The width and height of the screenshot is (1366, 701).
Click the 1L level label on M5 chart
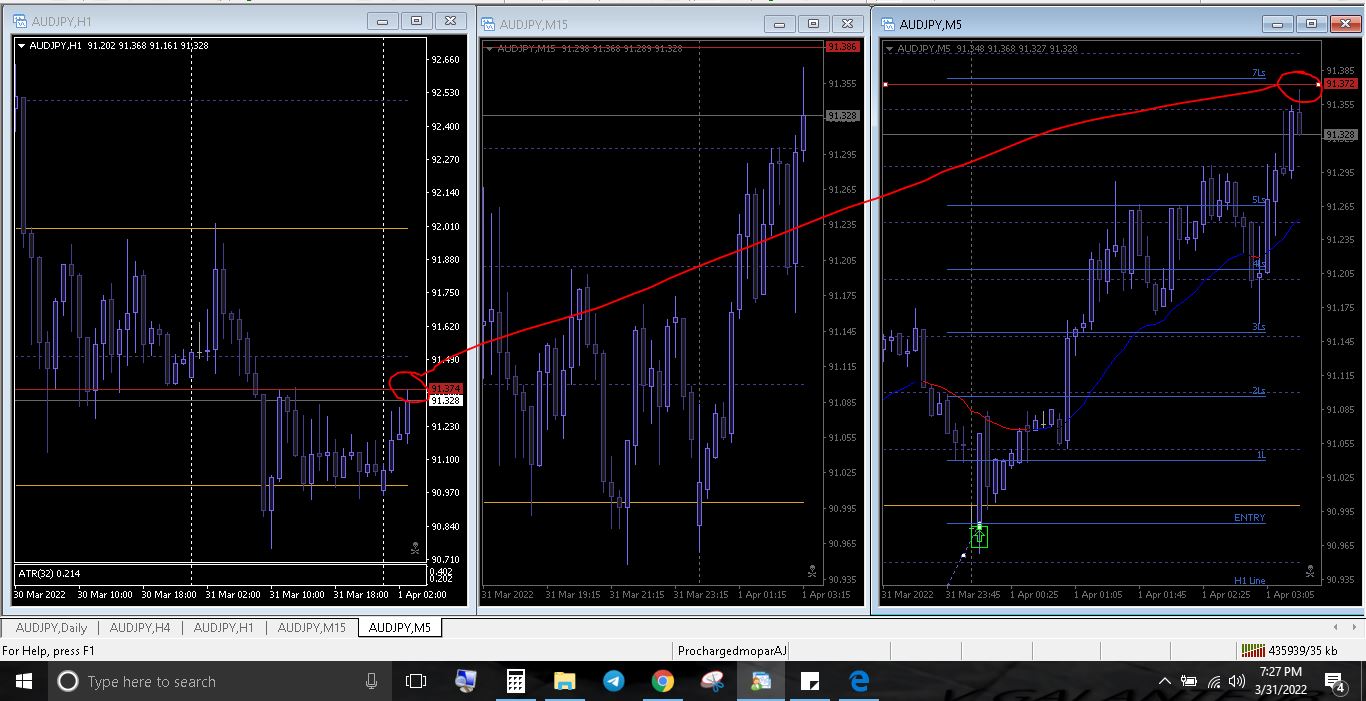pyautogui.click(x=1261, y=454)
